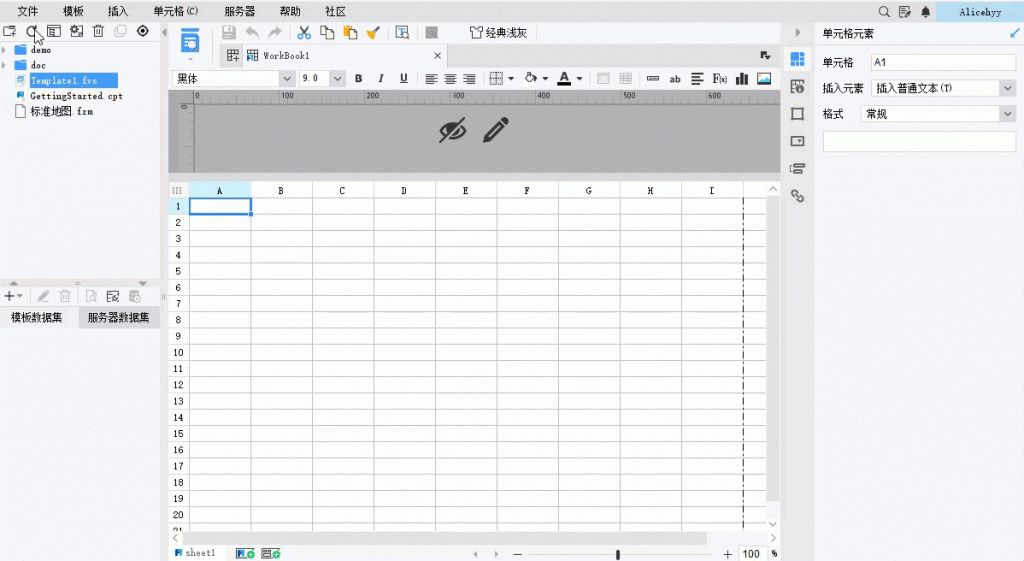Insert plain text with 'ab' icon
Viewport: 1024px width, 561px height.
tap(675, 79)
